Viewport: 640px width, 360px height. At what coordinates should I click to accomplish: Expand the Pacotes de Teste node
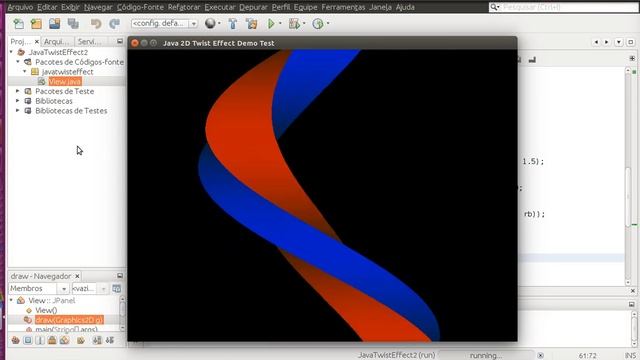[x=18, y=91]
